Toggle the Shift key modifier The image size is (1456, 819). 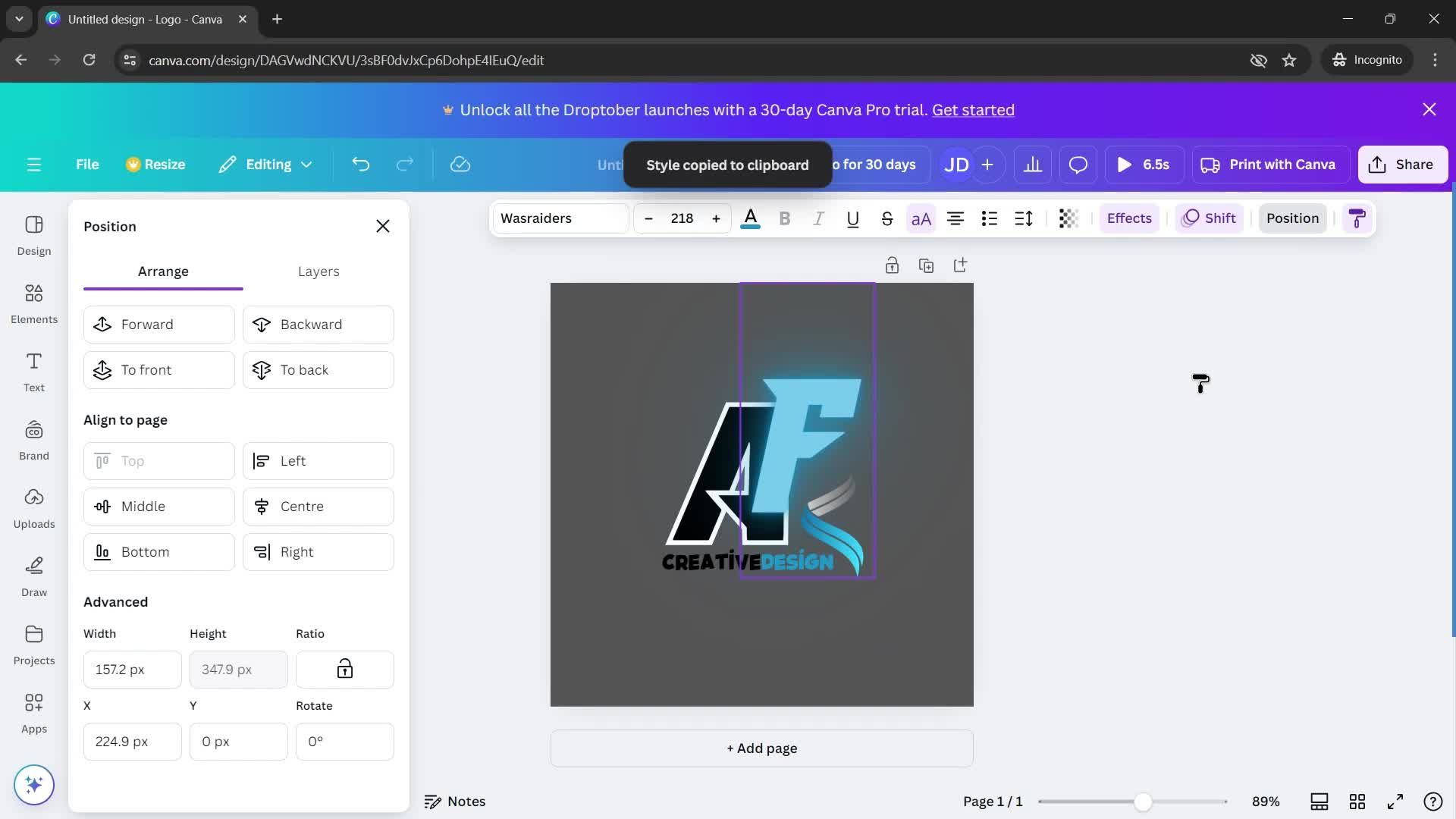(1212, 218)
